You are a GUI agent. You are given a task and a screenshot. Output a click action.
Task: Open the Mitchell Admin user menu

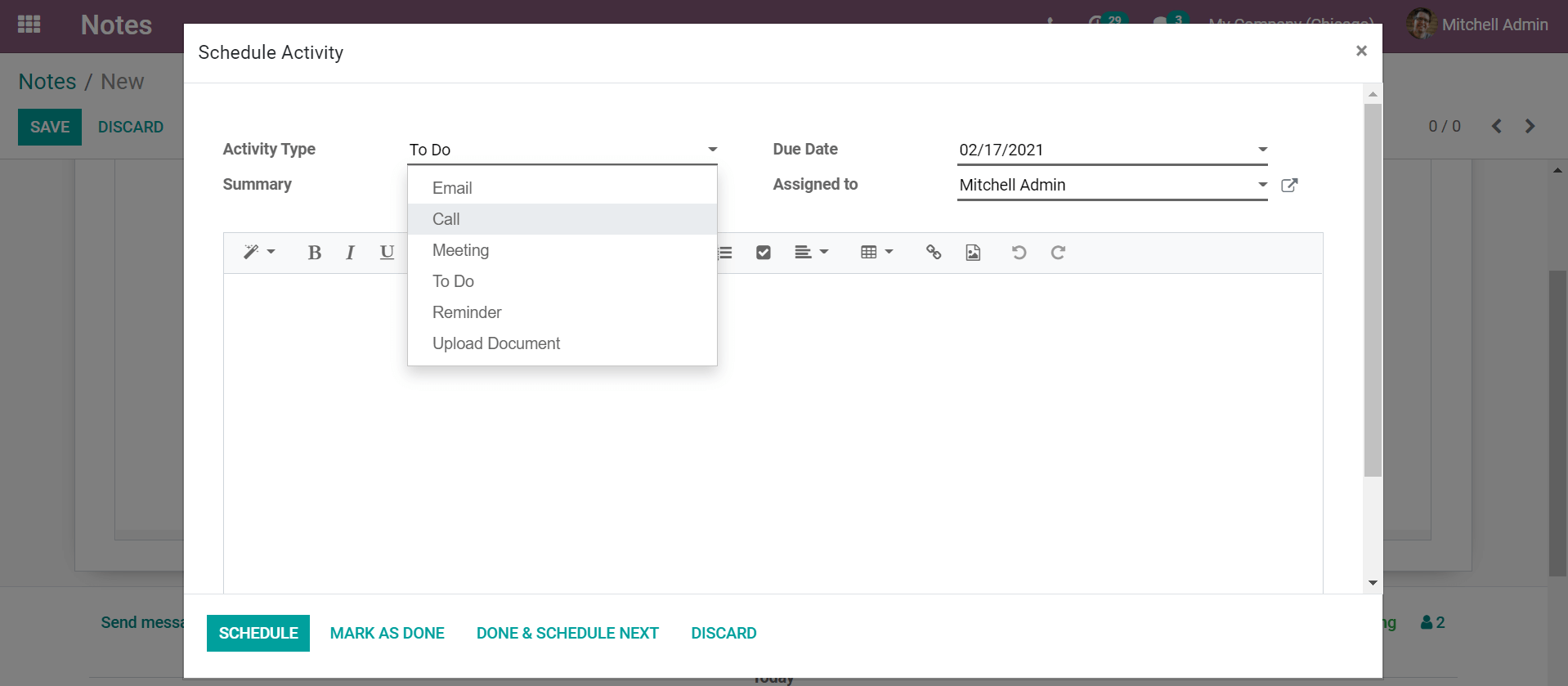1477,25
